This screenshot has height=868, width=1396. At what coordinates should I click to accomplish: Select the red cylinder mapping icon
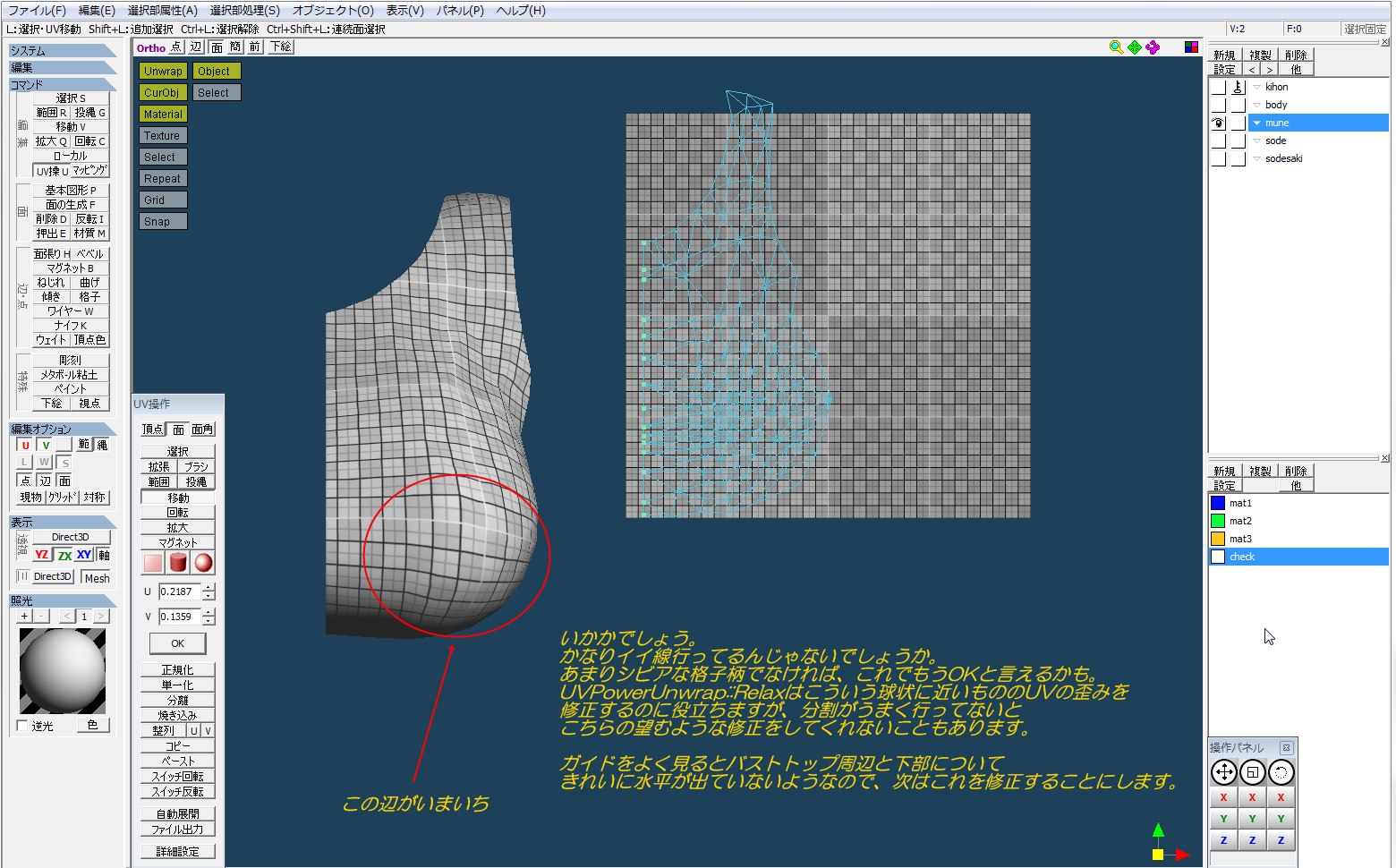coord(178,562)
